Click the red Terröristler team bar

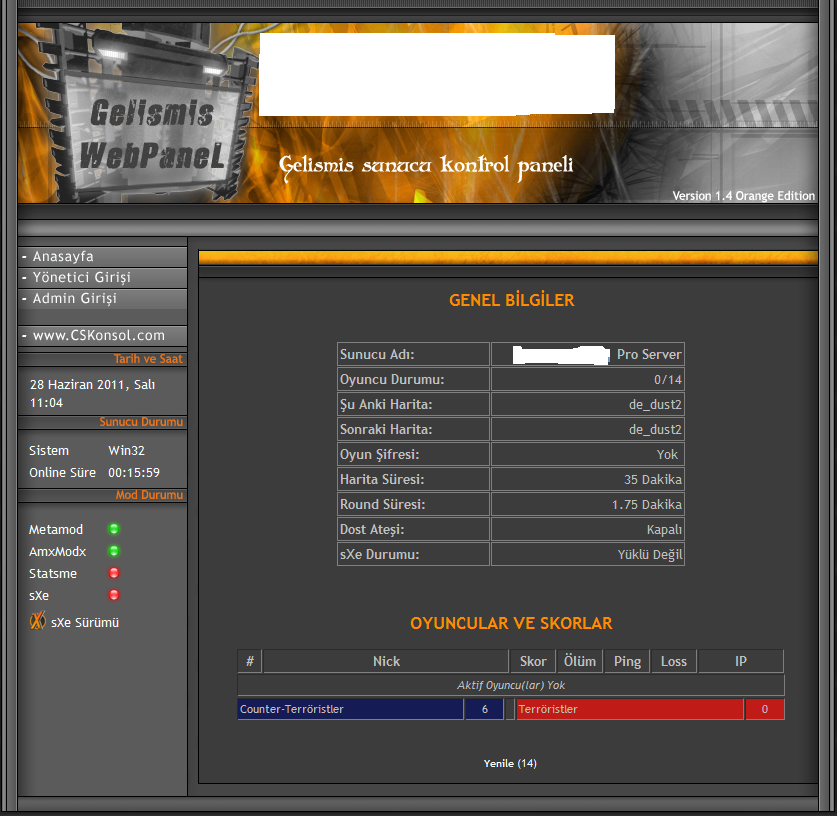(630, 709)
